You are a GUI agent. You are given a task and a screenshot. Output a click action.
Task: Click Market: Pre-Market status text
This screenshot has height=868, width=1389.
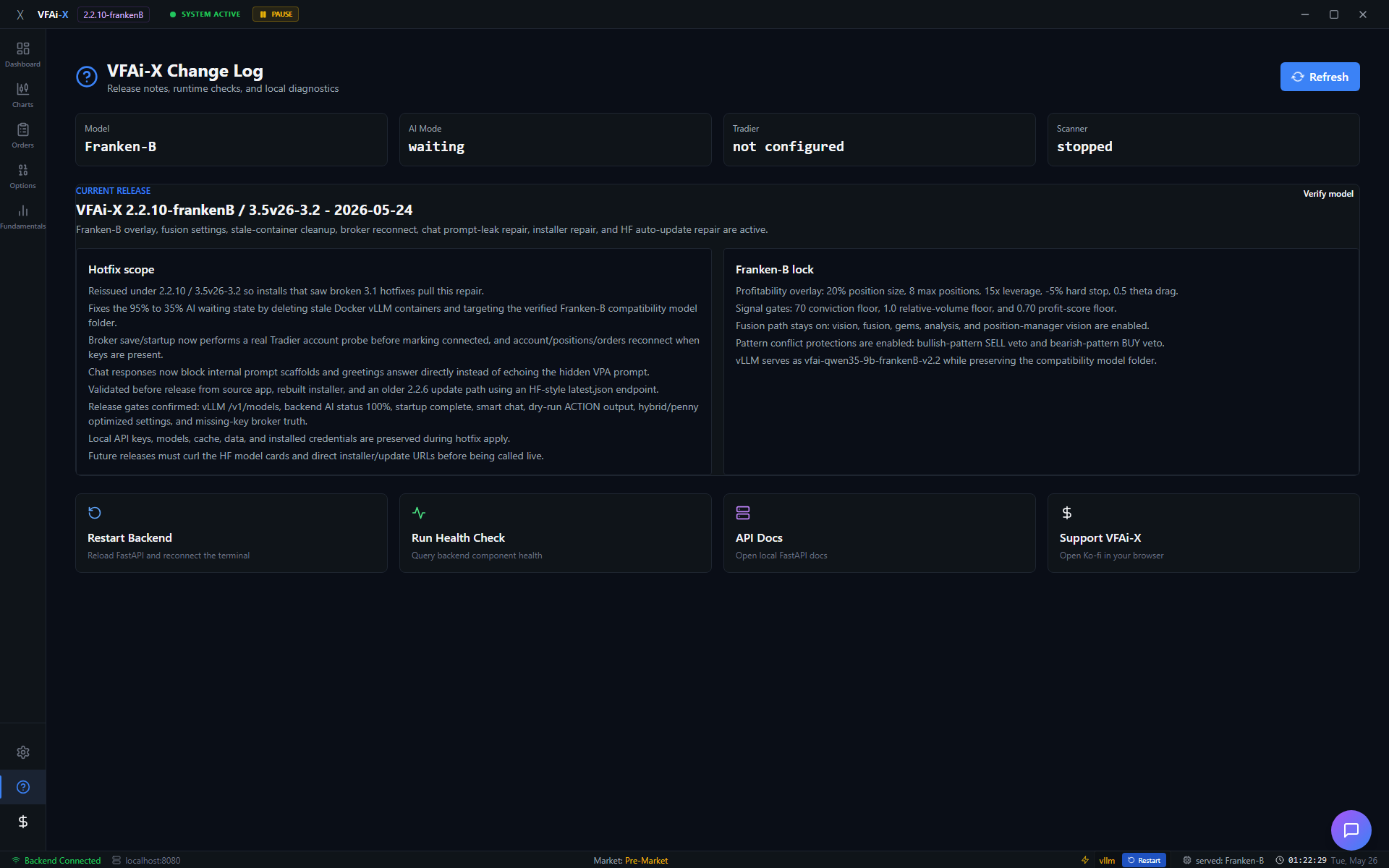point(631,860)
